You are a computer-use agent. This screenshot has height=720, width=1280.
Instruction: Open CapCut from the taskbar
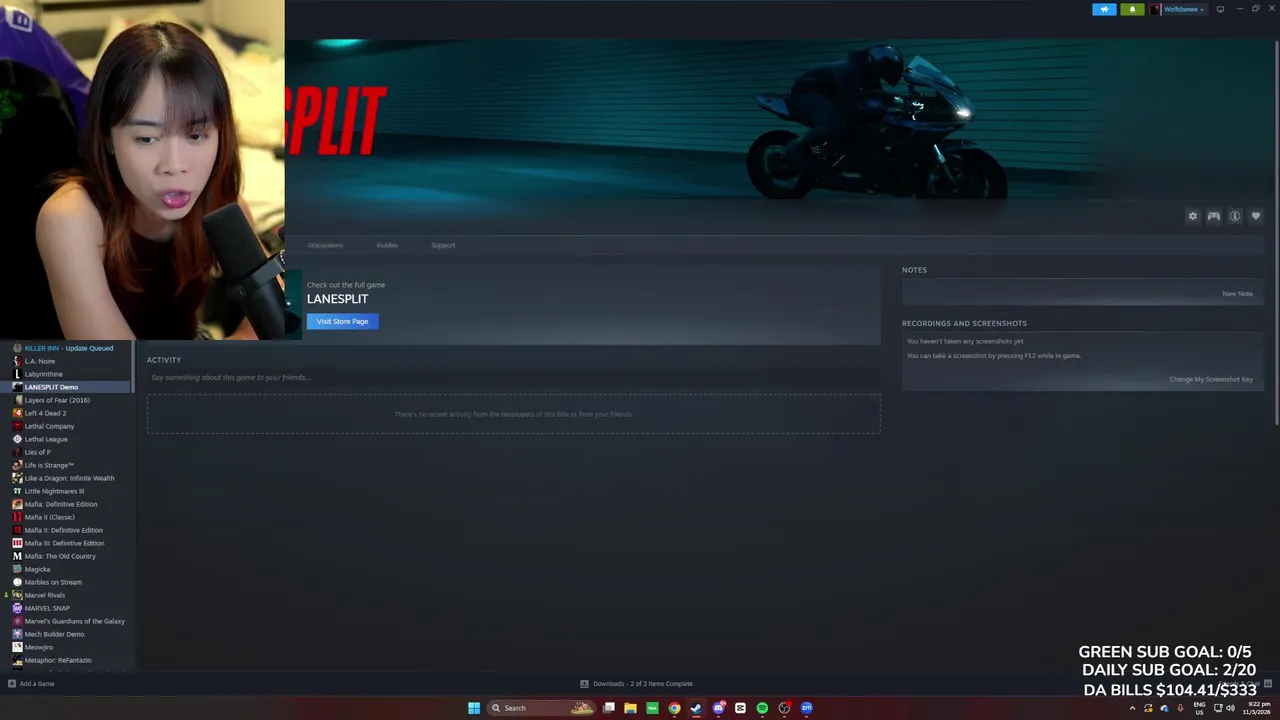740,708
